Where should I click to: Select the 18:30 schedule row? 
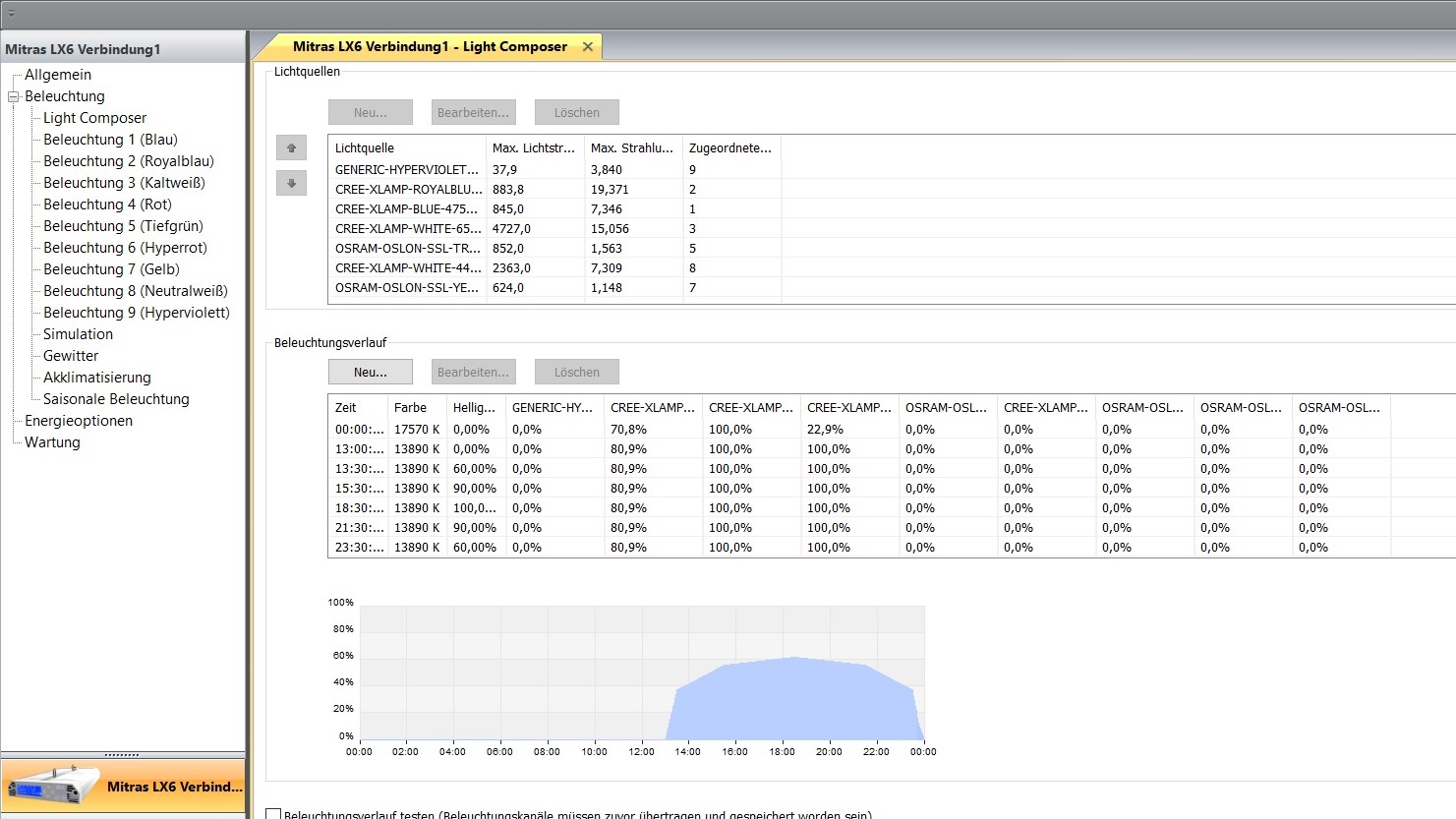360,508
